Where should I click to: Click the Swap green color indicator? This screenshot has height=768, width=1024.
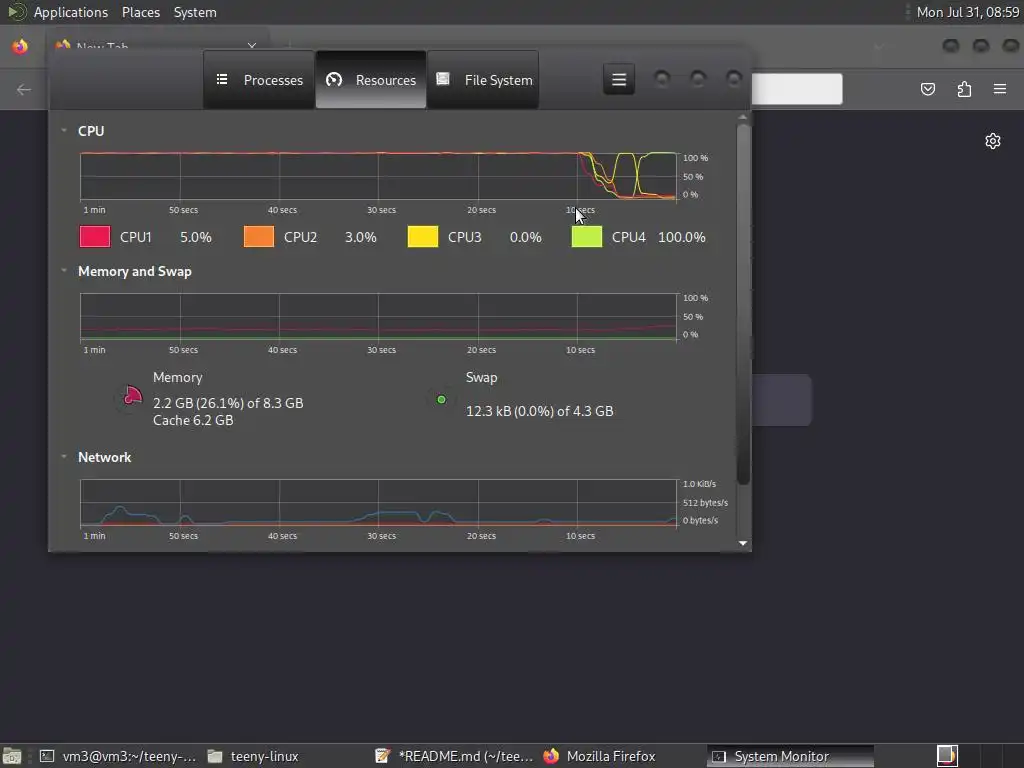(441, 400)
